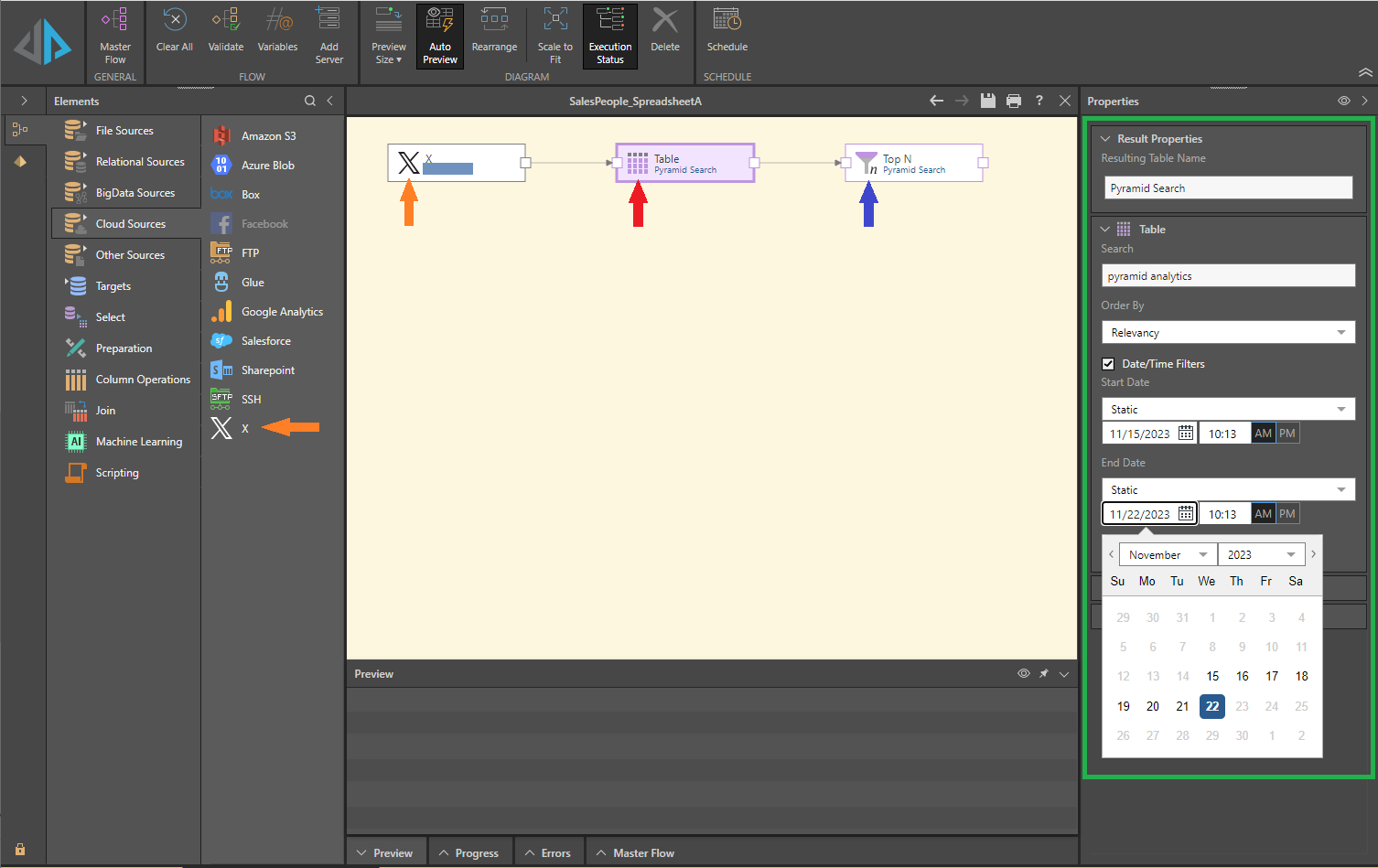Screen dimensions: 1378x868
Task: Select the Salesforce cloud source
Action: pyautogui.click(x=265, y=341)
